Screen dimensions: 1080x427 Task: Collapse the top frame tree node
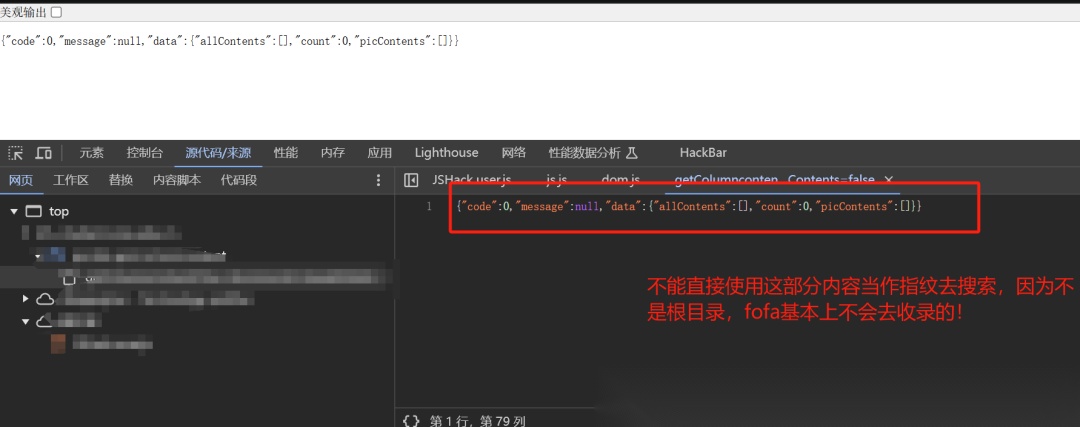(x=14, y=211)
